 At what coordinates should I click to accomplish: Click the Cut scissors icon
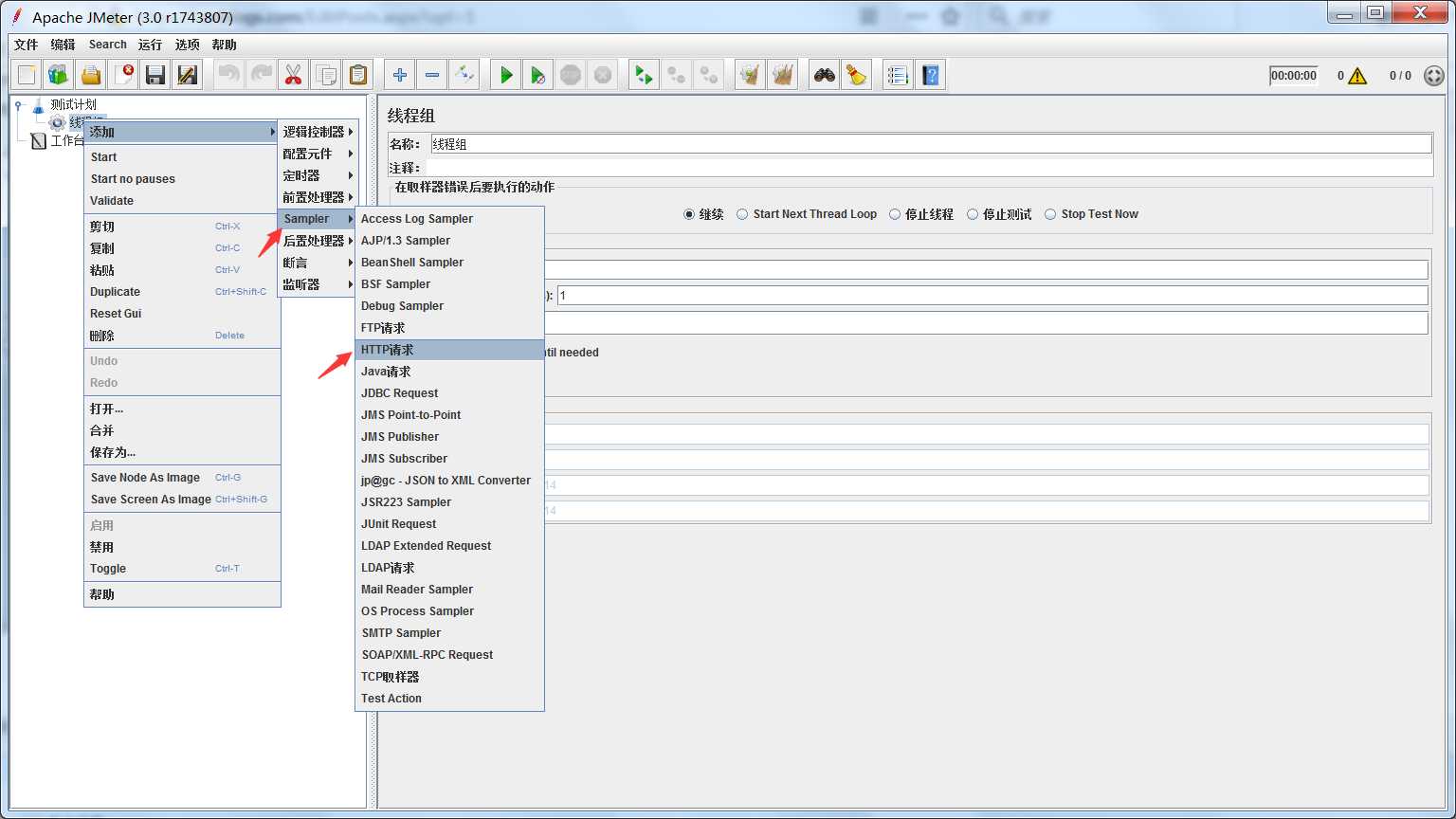point(293,75)
